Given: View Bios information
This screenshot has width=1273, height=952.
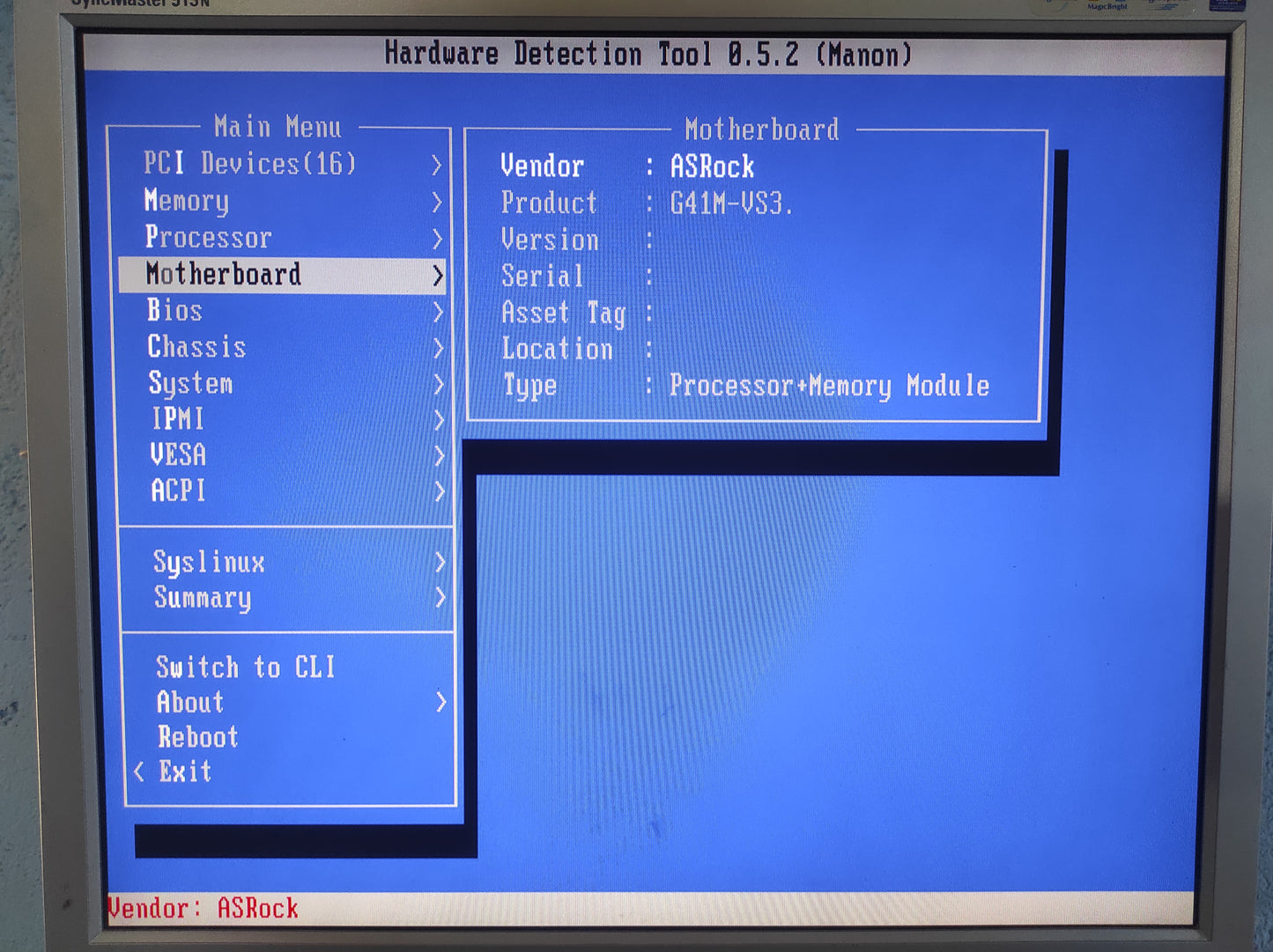Looking at the screenshot, I should pyautogui.click(x=174, y=310).
